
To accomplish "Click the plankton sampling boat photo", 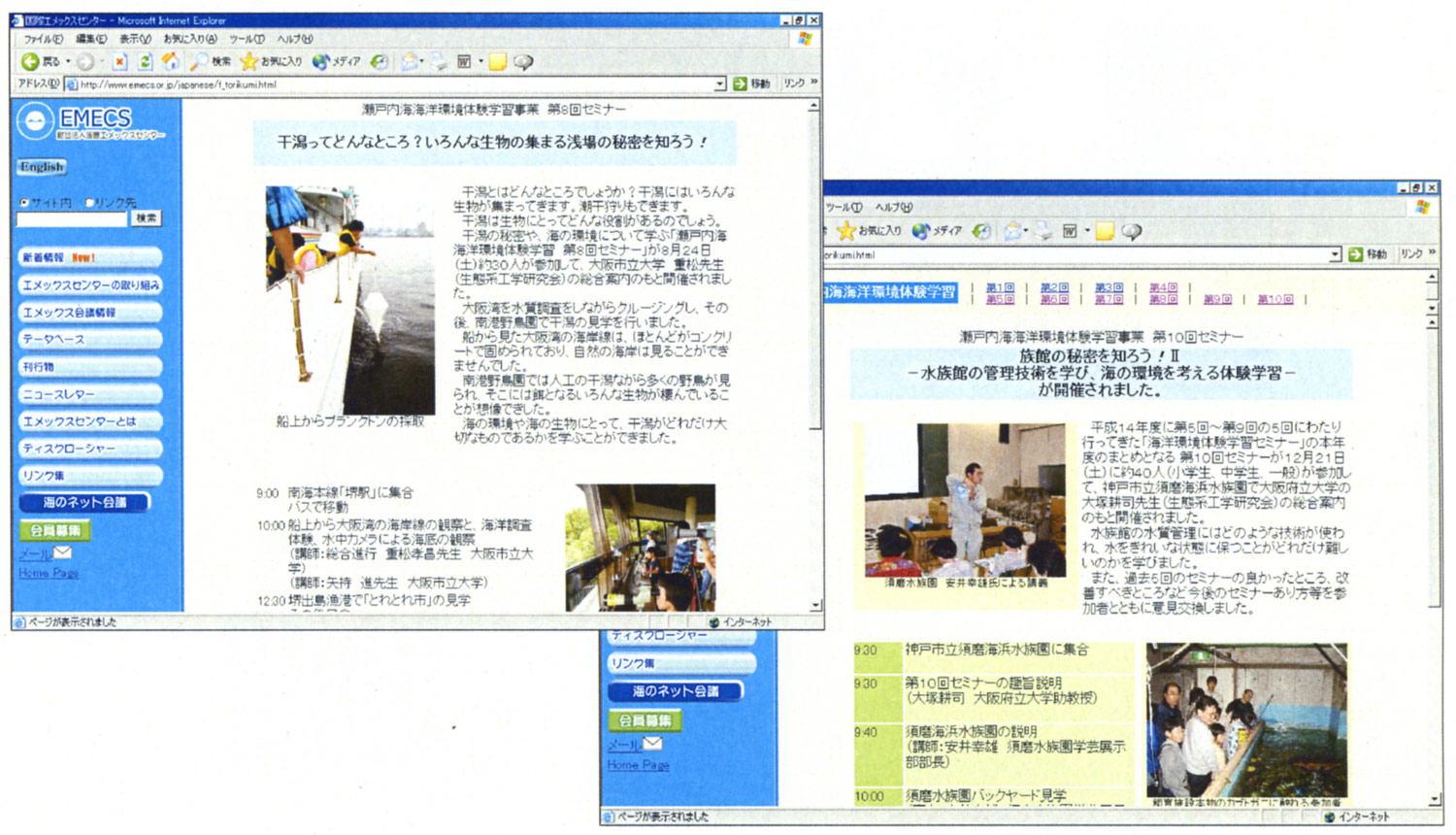I will click(350, 300).
